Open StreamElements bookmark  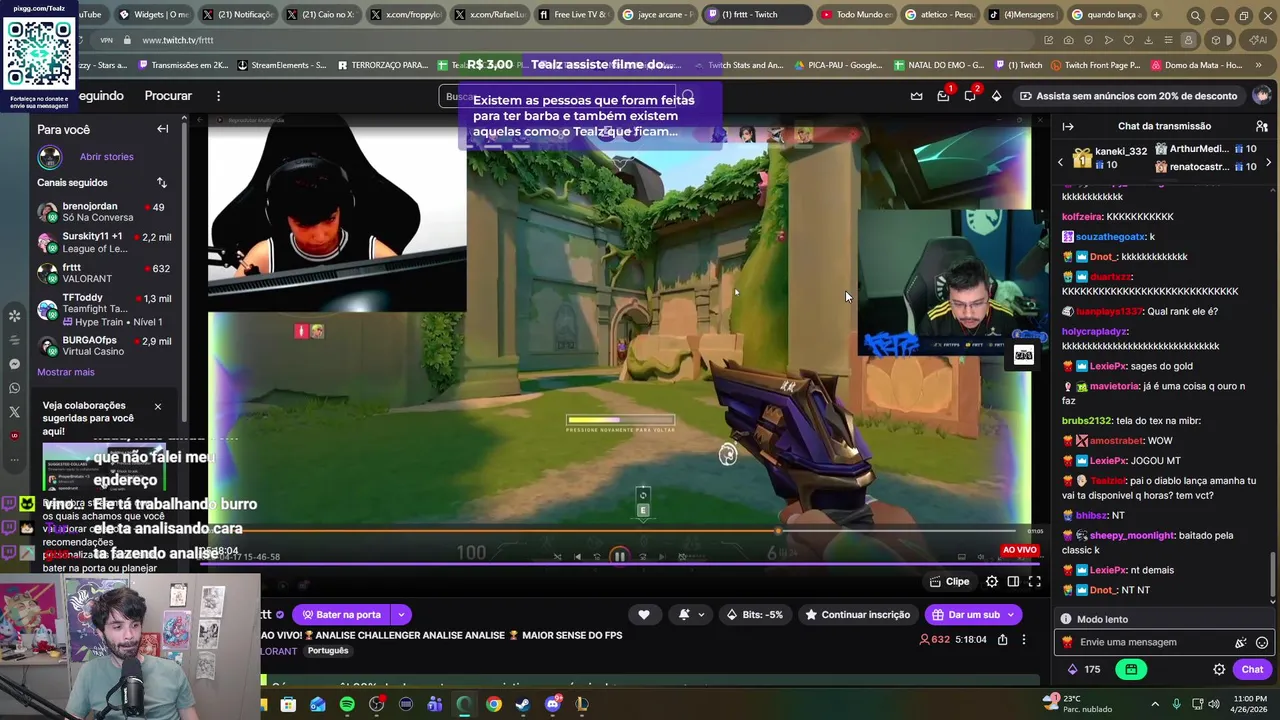coord(282,65)
